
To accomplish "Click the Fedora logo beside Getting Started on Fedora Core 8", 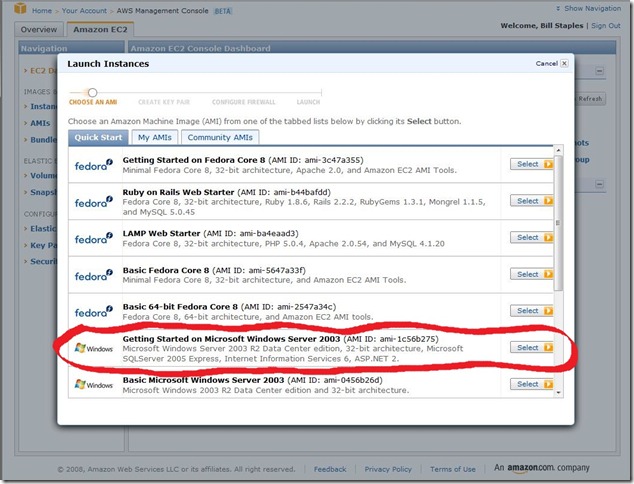I will tap(94, 165).
